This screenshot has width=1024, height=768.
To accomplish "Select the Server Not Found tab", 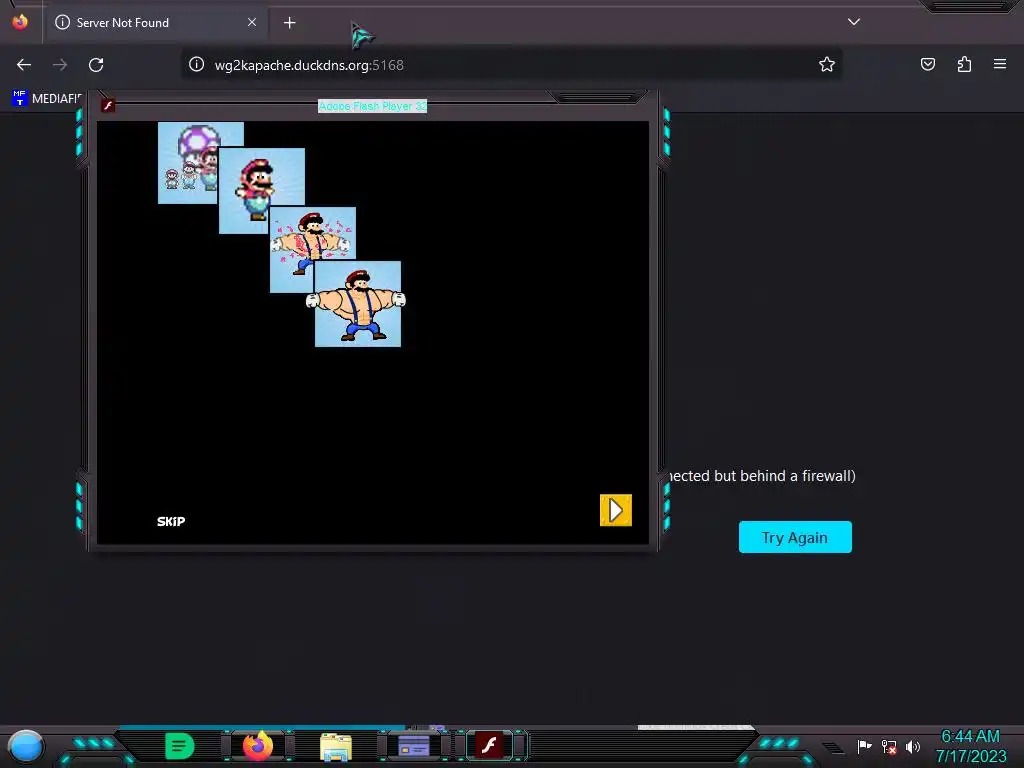I will tap(155, 23).
